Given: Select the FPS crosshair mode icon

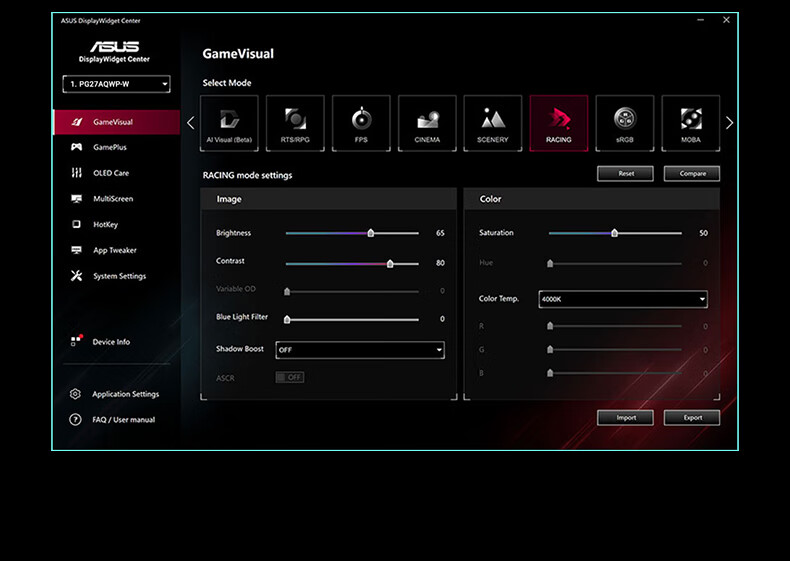Looking at the screenshot, I should pyautogui.click(x=361, y=123).
